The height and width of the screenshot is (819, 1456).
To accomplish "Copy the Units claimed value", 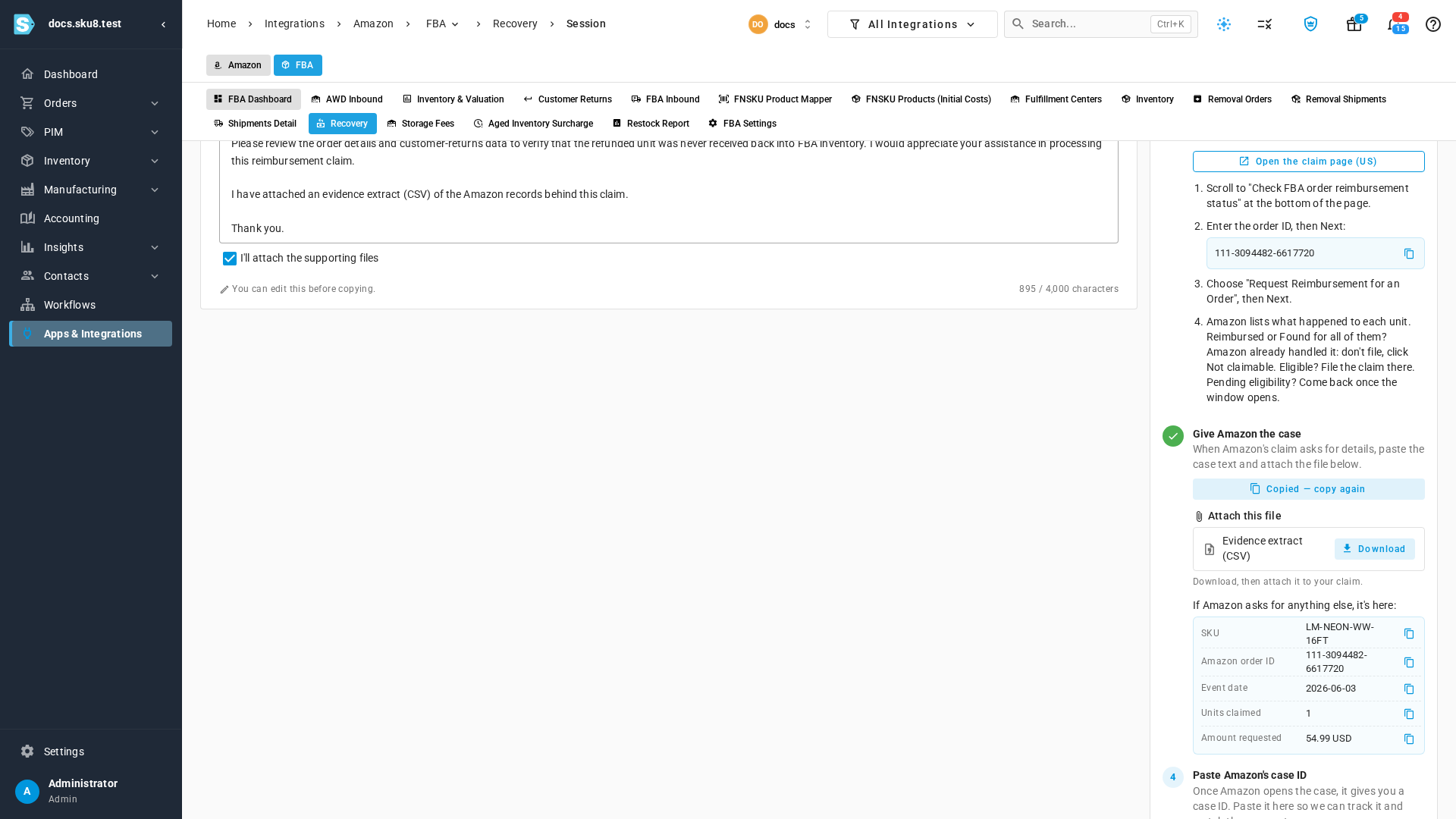I will point(1409,714).
